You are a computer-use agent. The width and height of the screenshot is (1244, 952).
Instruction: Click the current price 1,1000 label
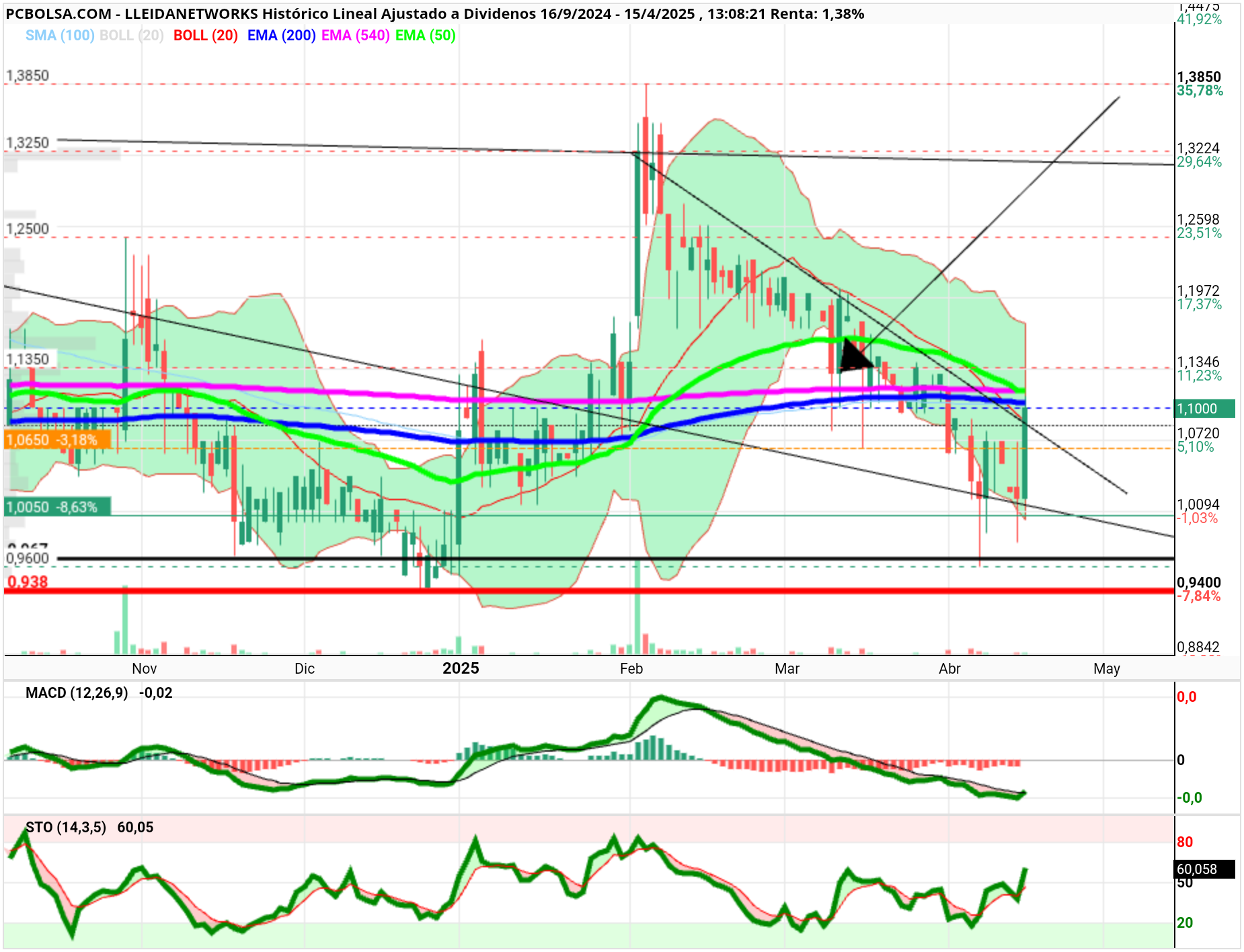[1205, 409]
